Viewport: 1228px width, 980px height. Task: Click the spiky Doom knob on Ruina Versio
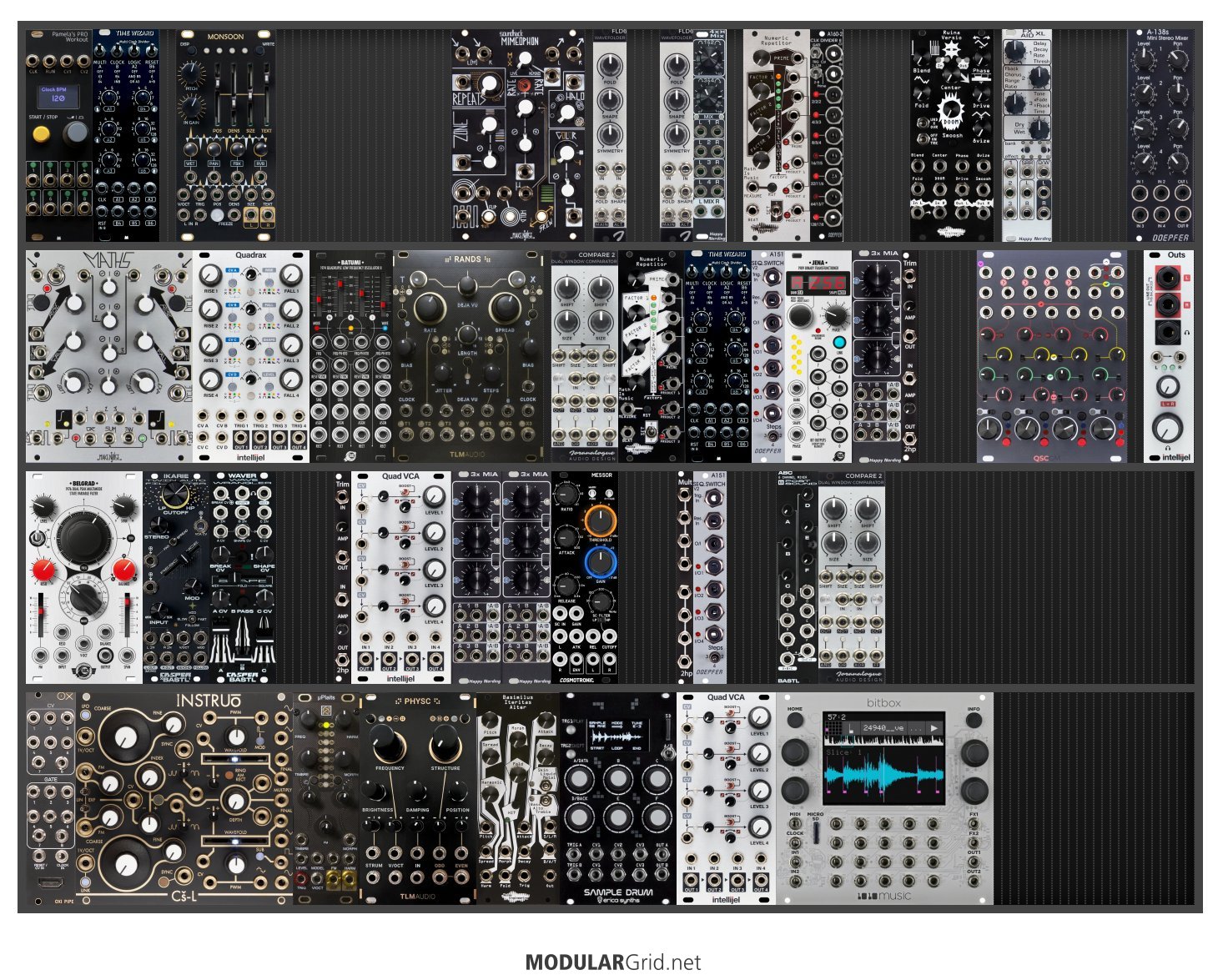(950, 110)
